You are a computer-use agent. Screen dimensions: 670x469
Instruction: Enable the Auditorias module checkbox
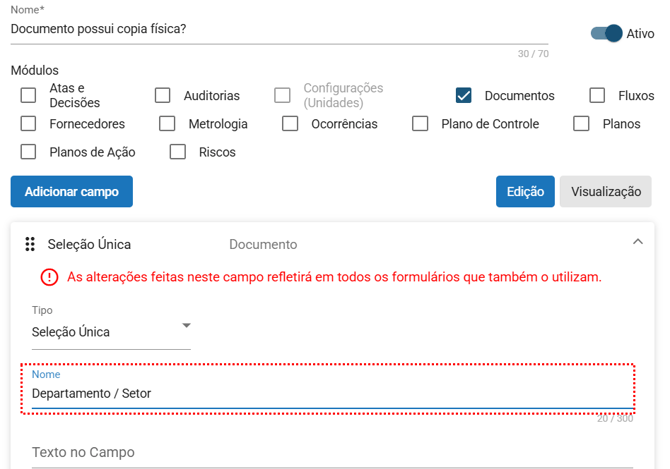click(x=162, y=96)
